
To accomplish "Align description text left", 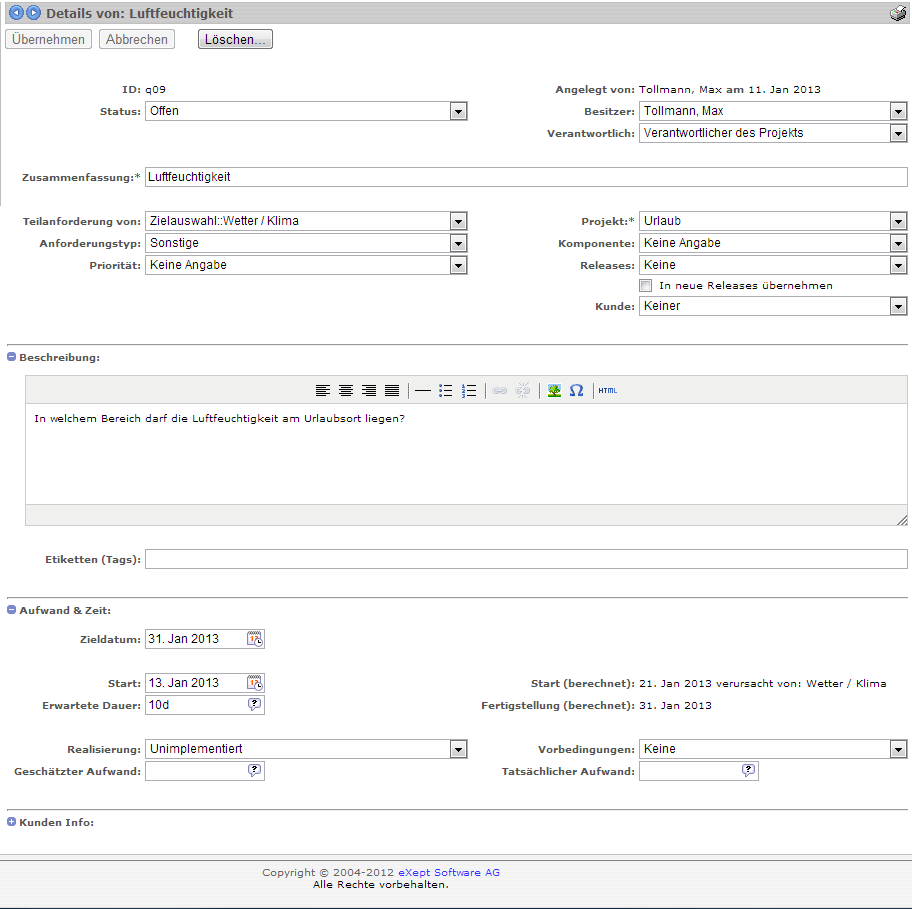I will [323, 390].
